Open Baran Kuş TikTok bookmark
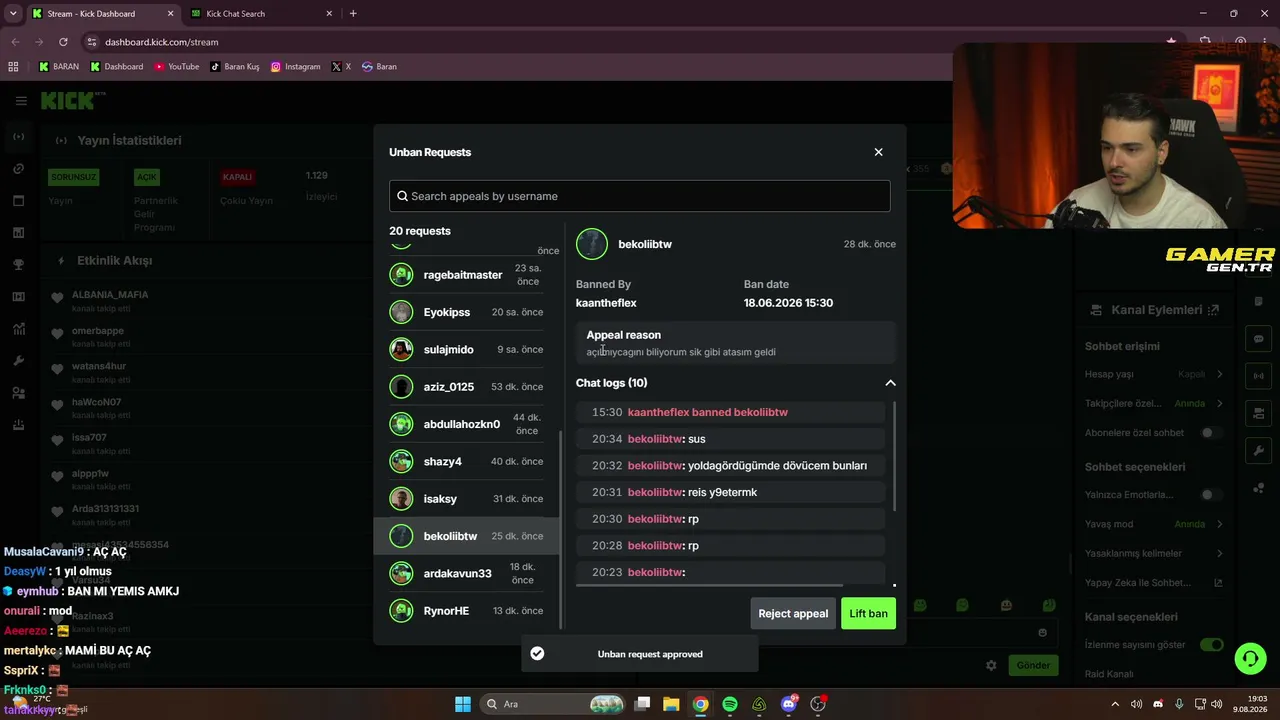Viewport: 1280px width, 720px height. click(x=235, y=67)
